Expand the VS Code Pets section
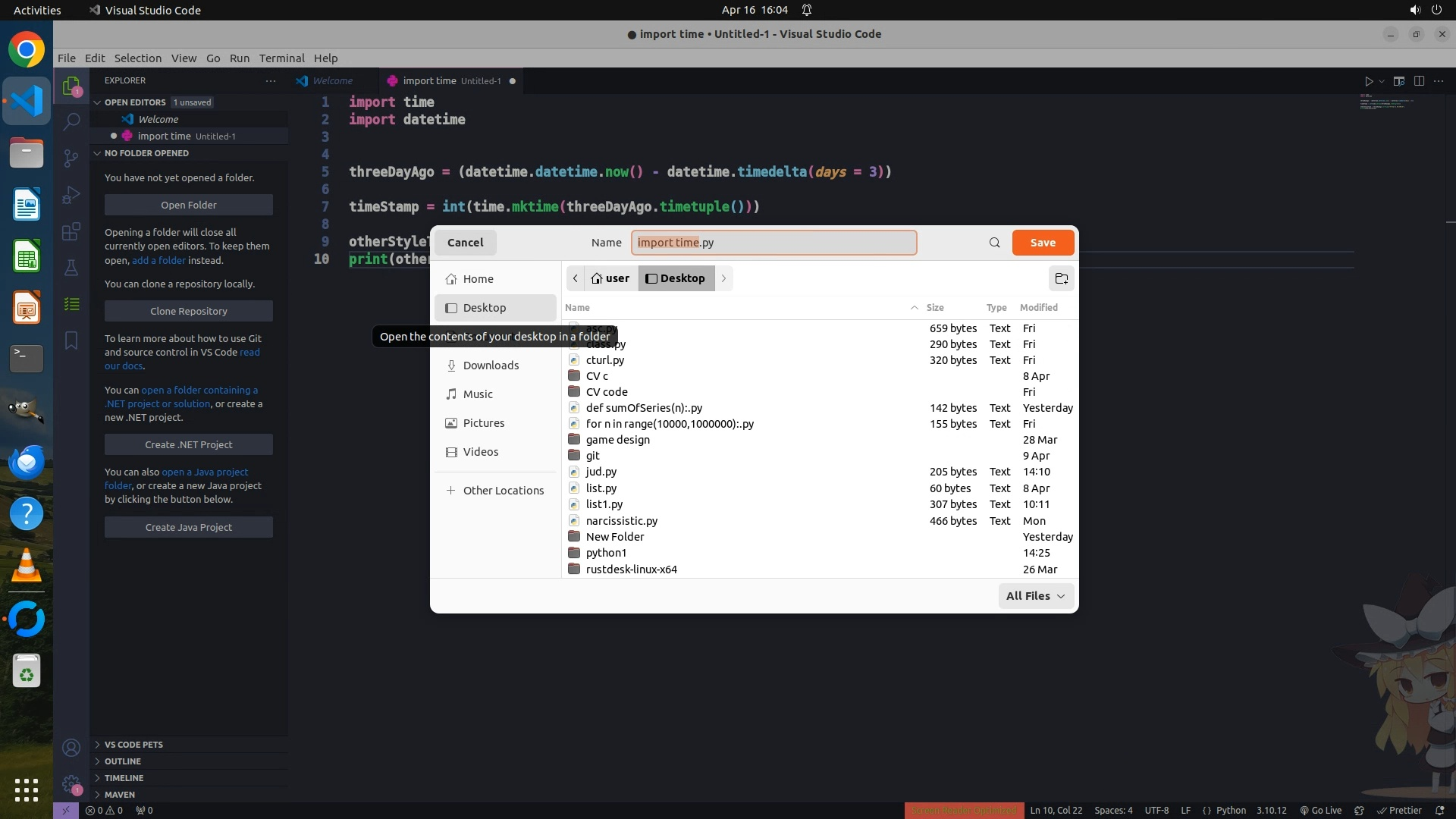This screenshot has width=1456, height=819. (133, 745)
